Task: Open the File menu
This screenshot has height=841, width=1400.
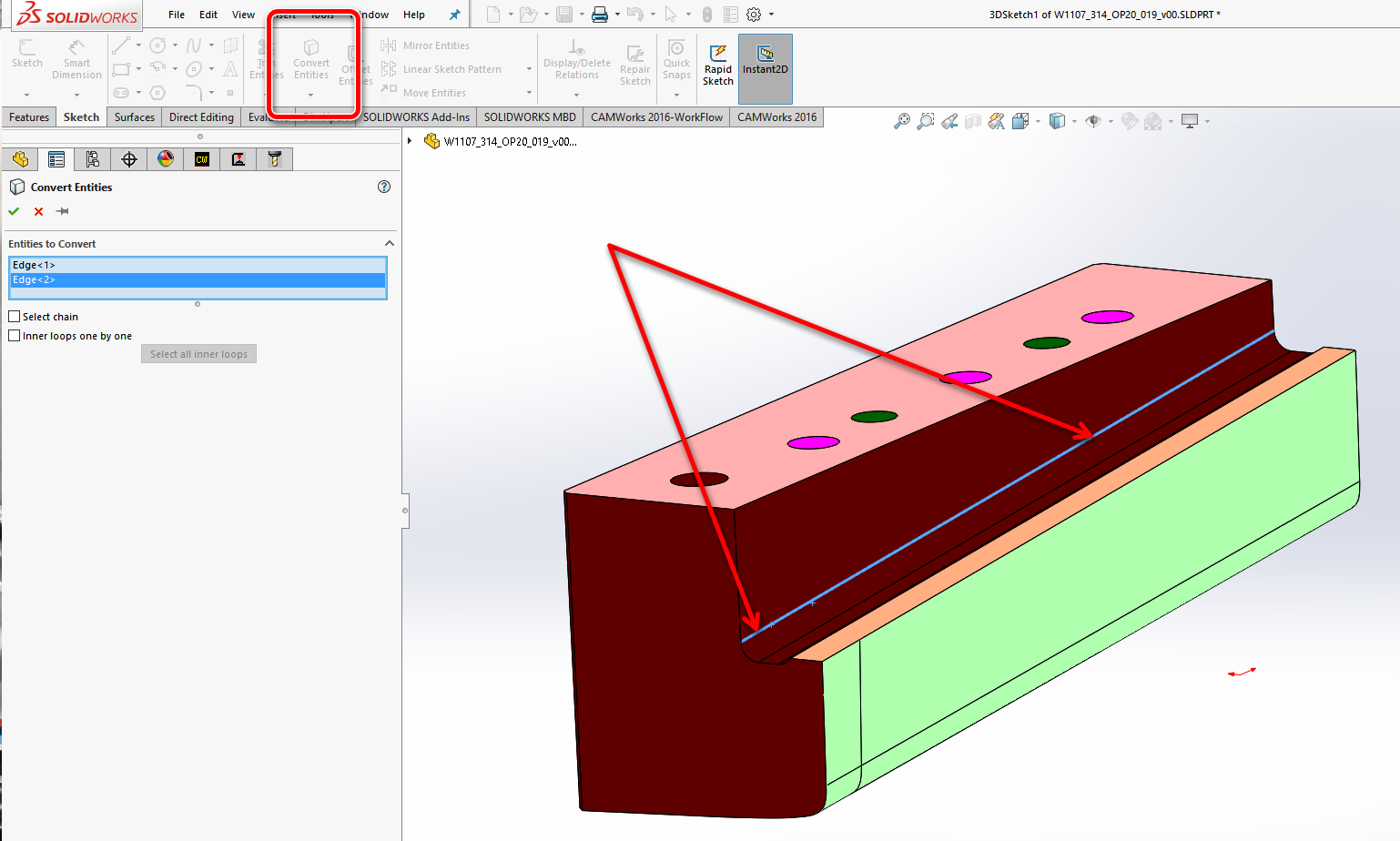Action: click(177, 15)
